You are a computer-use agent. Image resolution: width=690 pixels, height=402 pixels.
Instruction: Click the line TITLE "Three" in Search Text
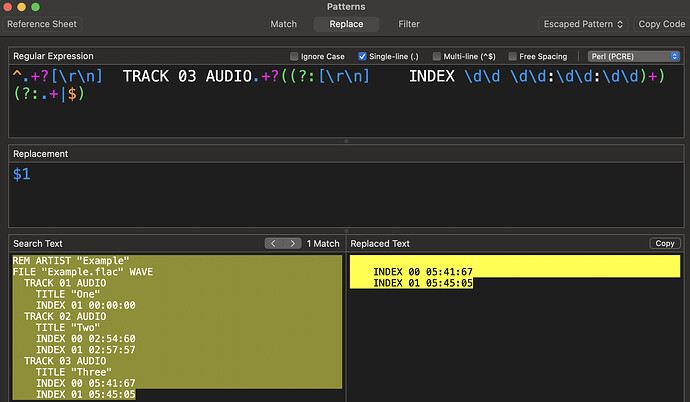pyautogui.click(x=73, y=372)
